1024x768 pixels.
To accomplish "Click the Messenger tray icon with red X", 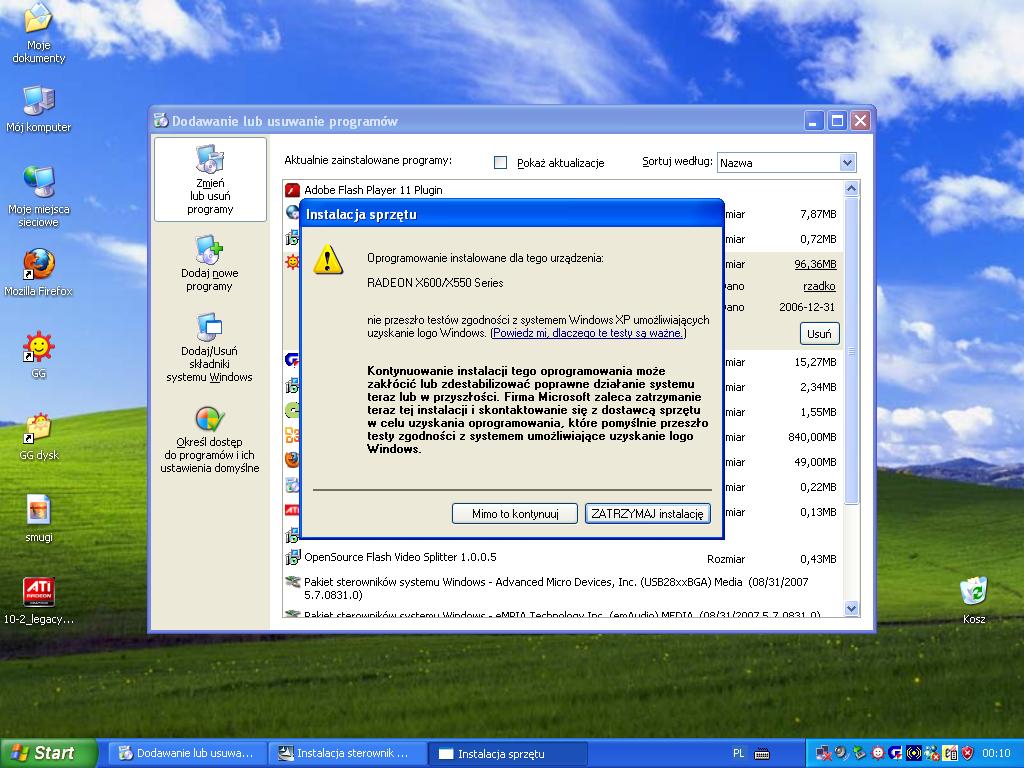I will coord(932,754).
